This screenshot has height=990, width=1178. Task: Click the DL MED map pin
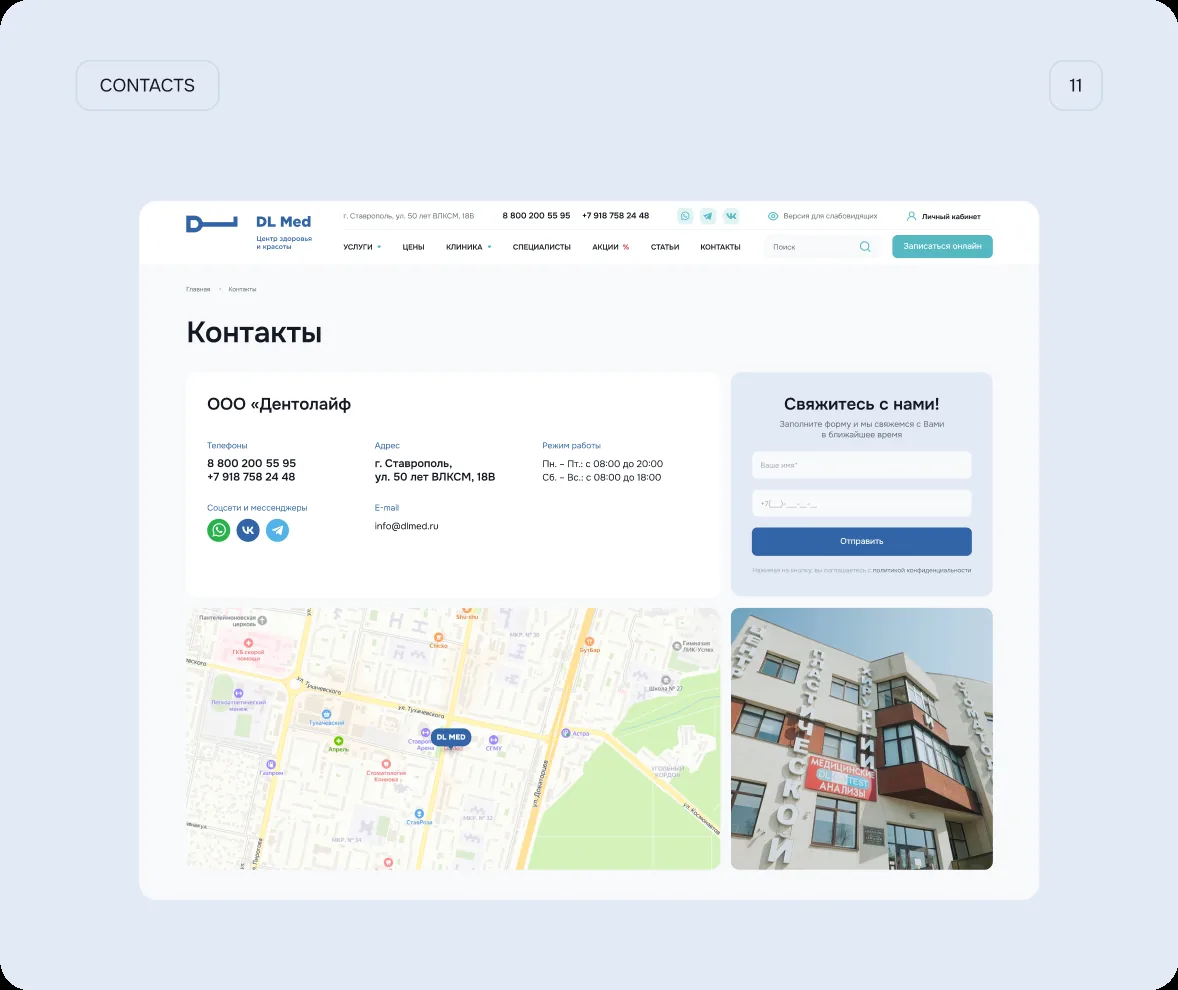(451, 737)
